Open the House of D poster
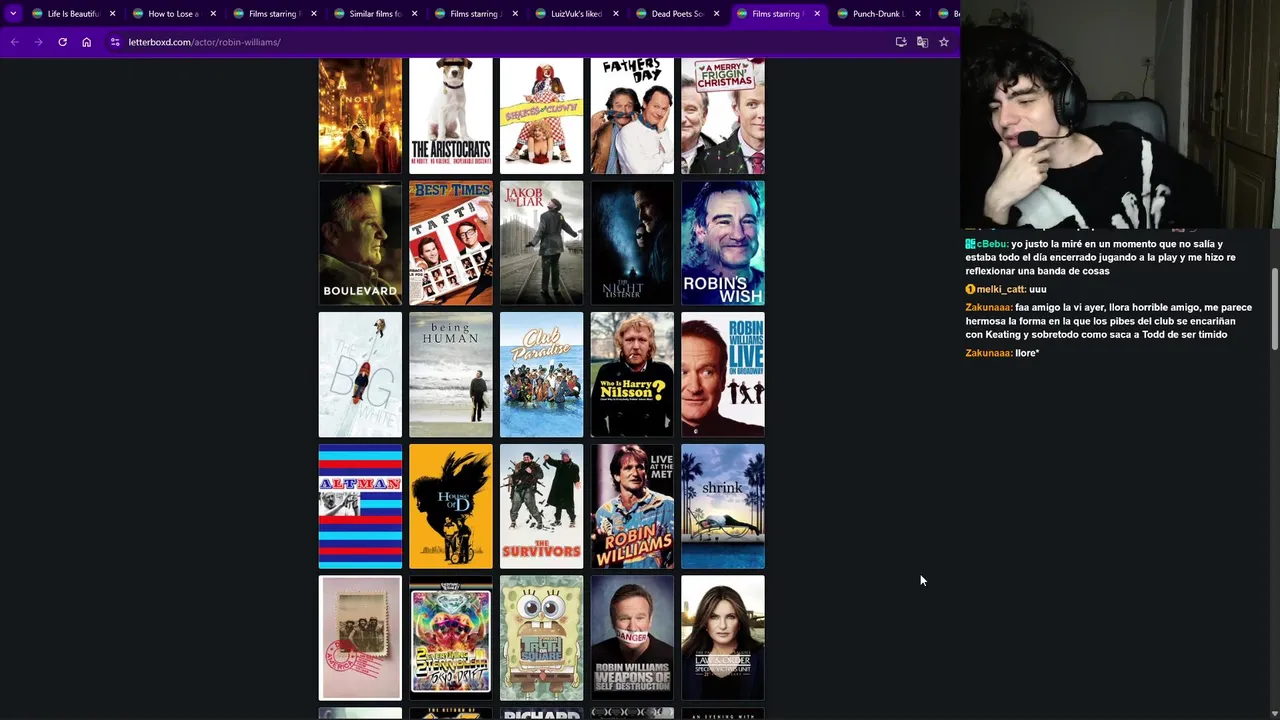The image size is (1280, 720). pos(451,506)
